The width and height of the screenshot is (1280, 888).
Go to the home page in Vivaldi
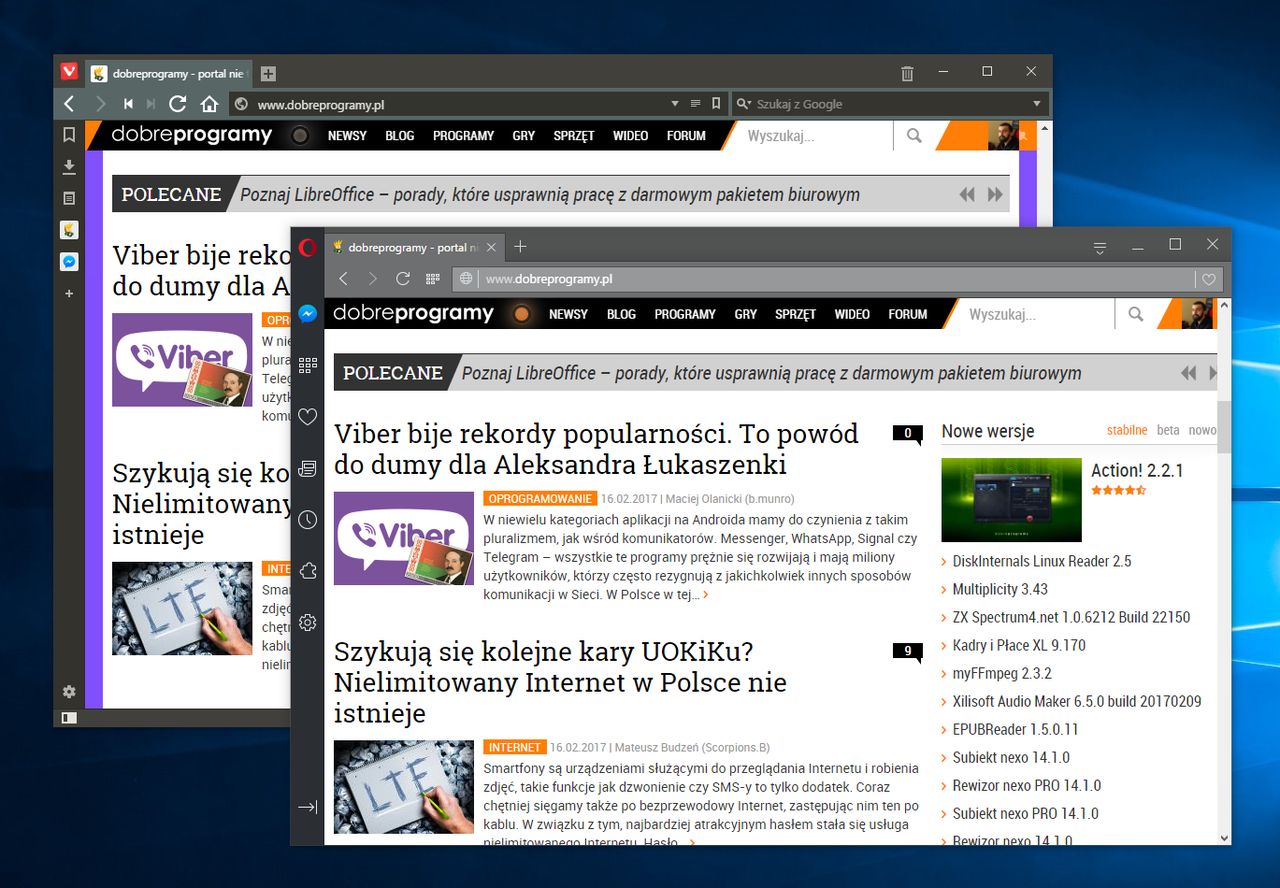tap(209, 104)
